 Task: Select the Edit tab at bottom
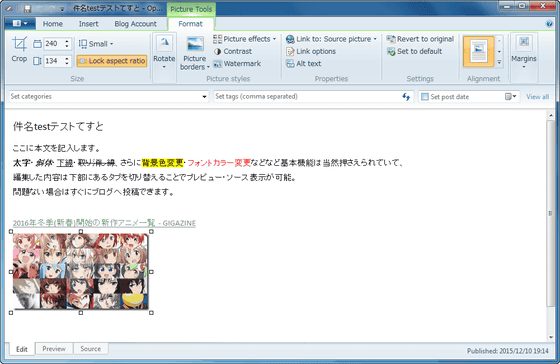21,349
